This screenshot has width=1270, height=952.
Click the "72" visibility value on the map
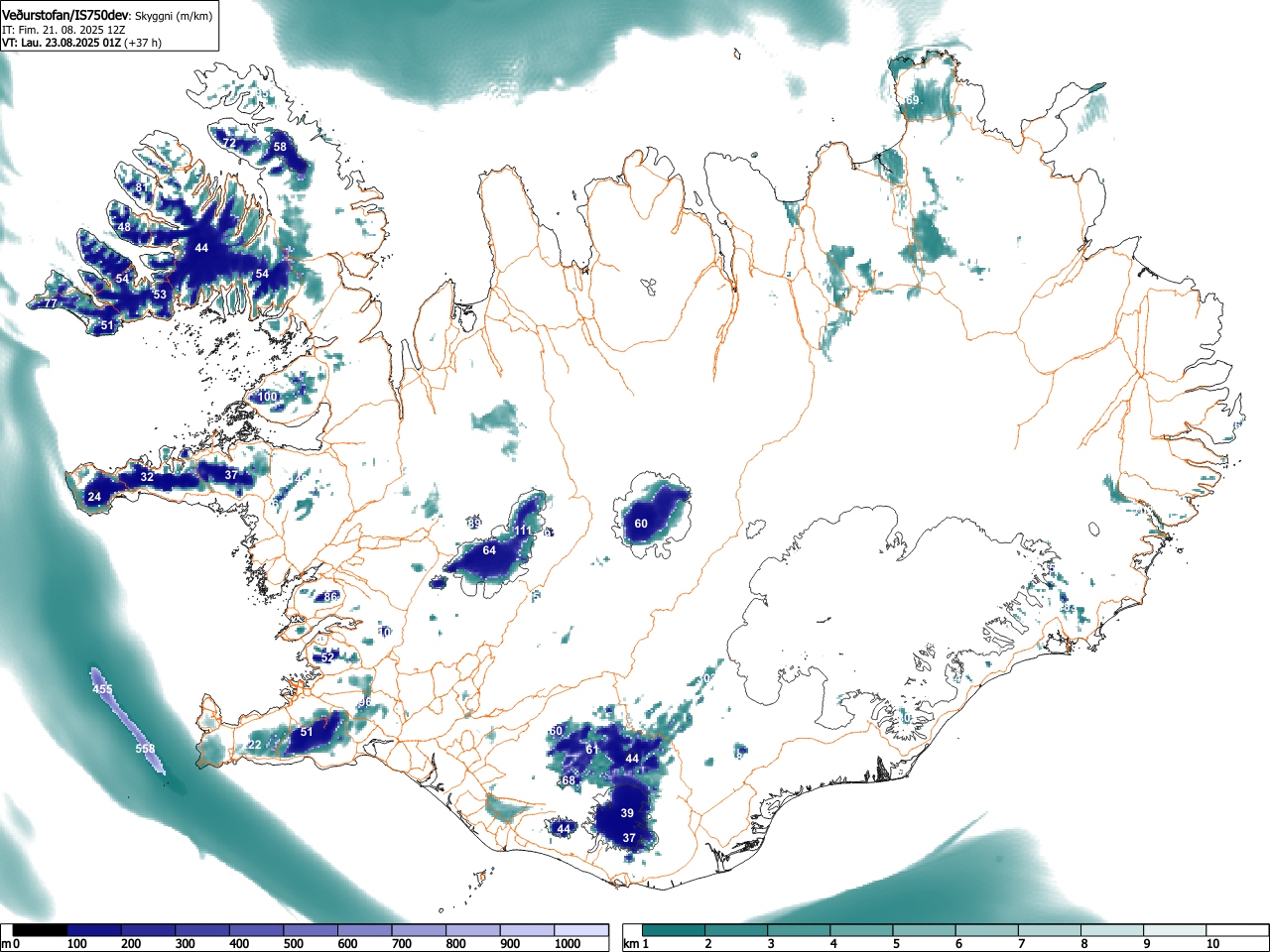pos(229,143)
